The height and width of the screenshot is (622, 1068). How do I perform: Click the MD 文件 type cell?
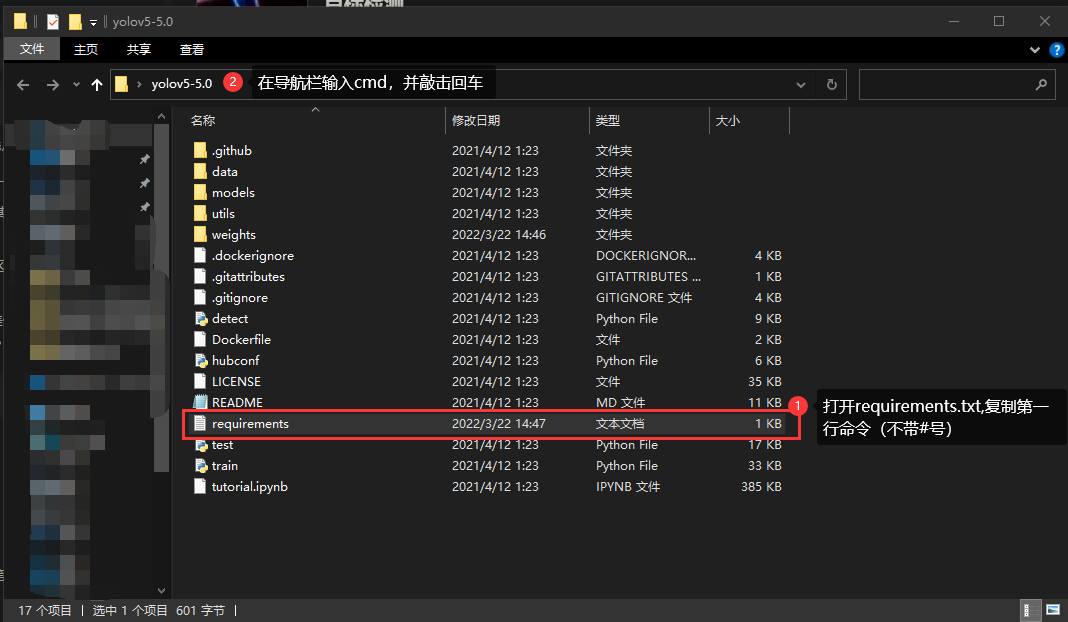tap(621, 403)
